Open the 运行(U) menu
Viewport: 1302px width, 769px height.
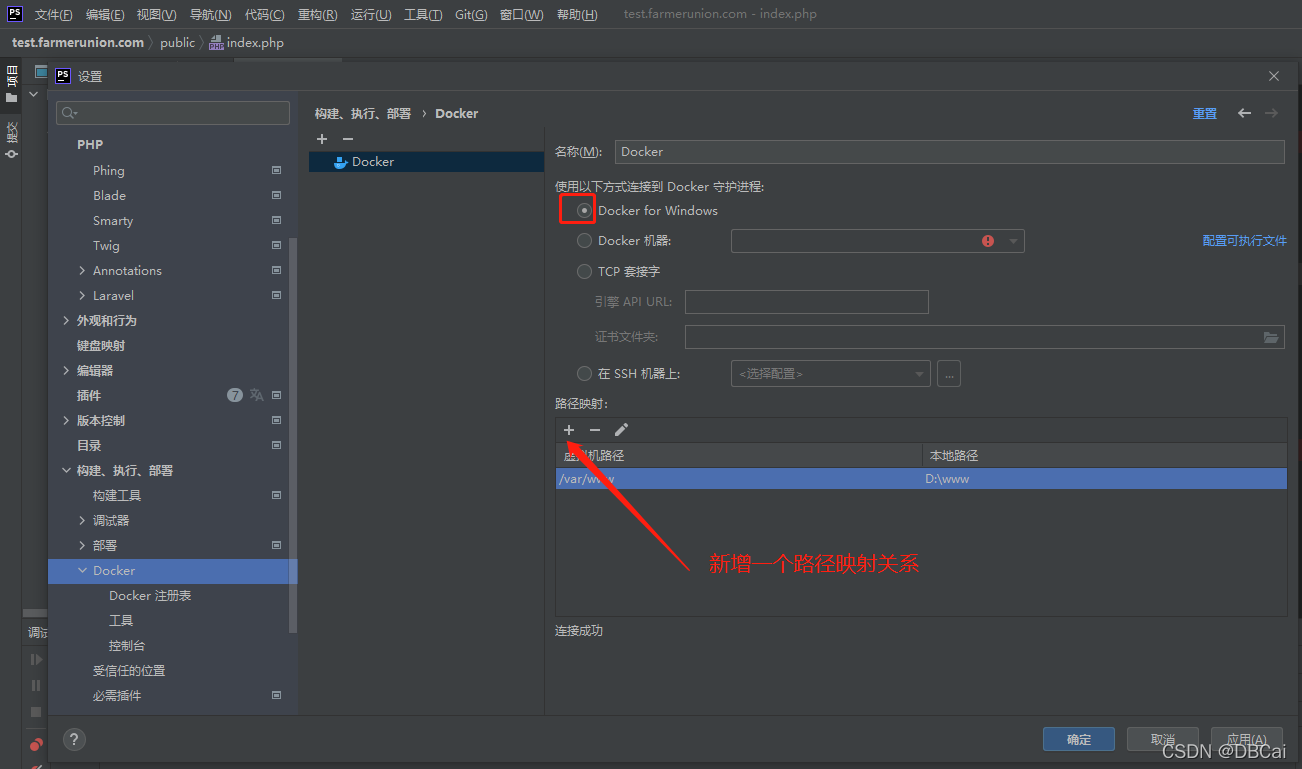click(371, 15)
